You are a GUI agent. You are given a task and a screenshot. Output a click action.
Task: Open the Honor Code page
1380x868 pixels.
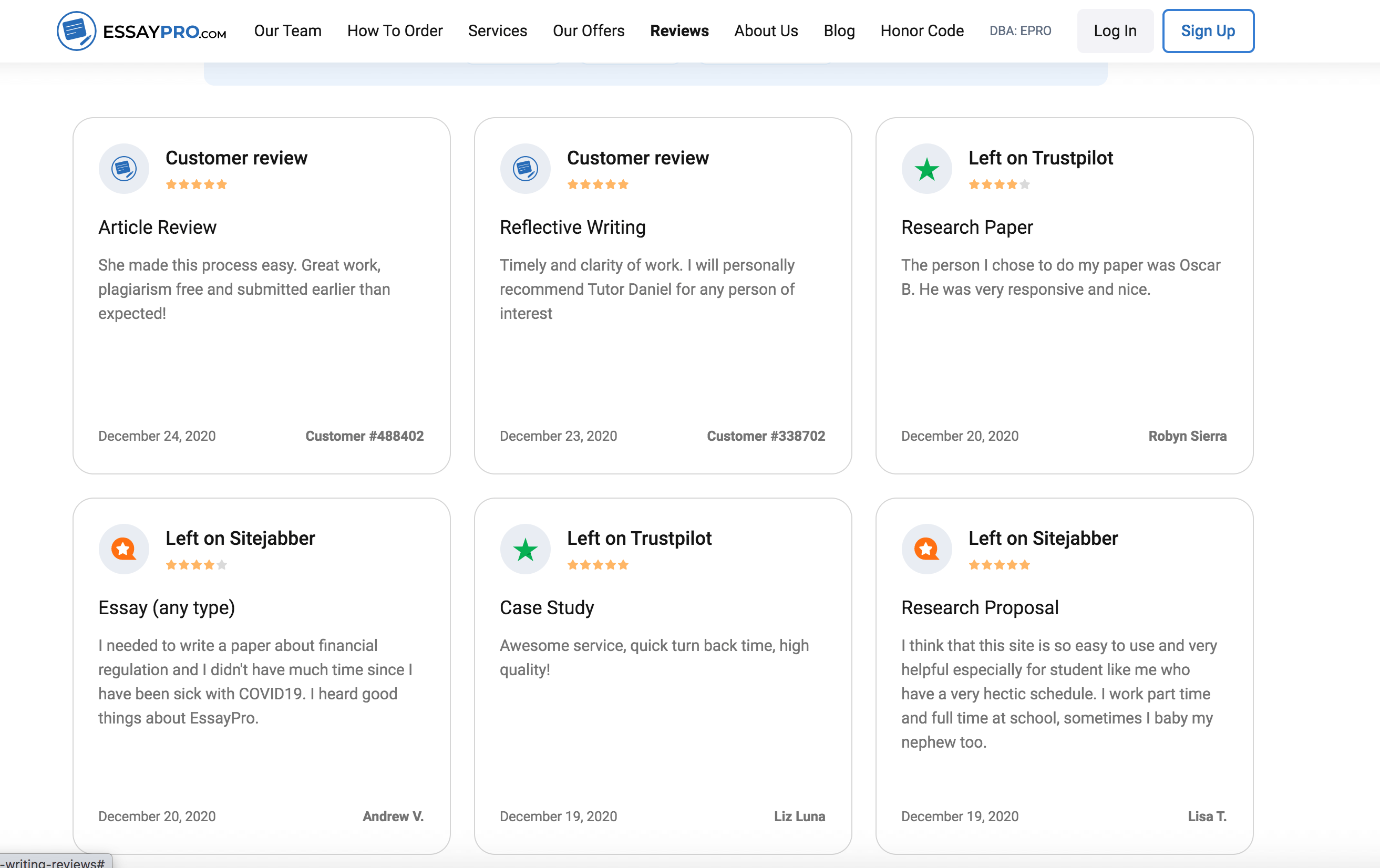click(922, 31)
